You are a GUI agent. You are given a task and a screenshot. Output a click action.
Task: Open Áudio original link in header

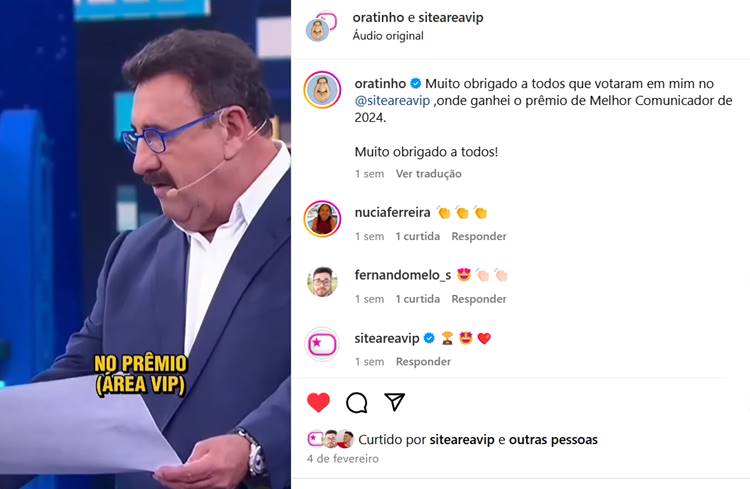click(388, 36)
